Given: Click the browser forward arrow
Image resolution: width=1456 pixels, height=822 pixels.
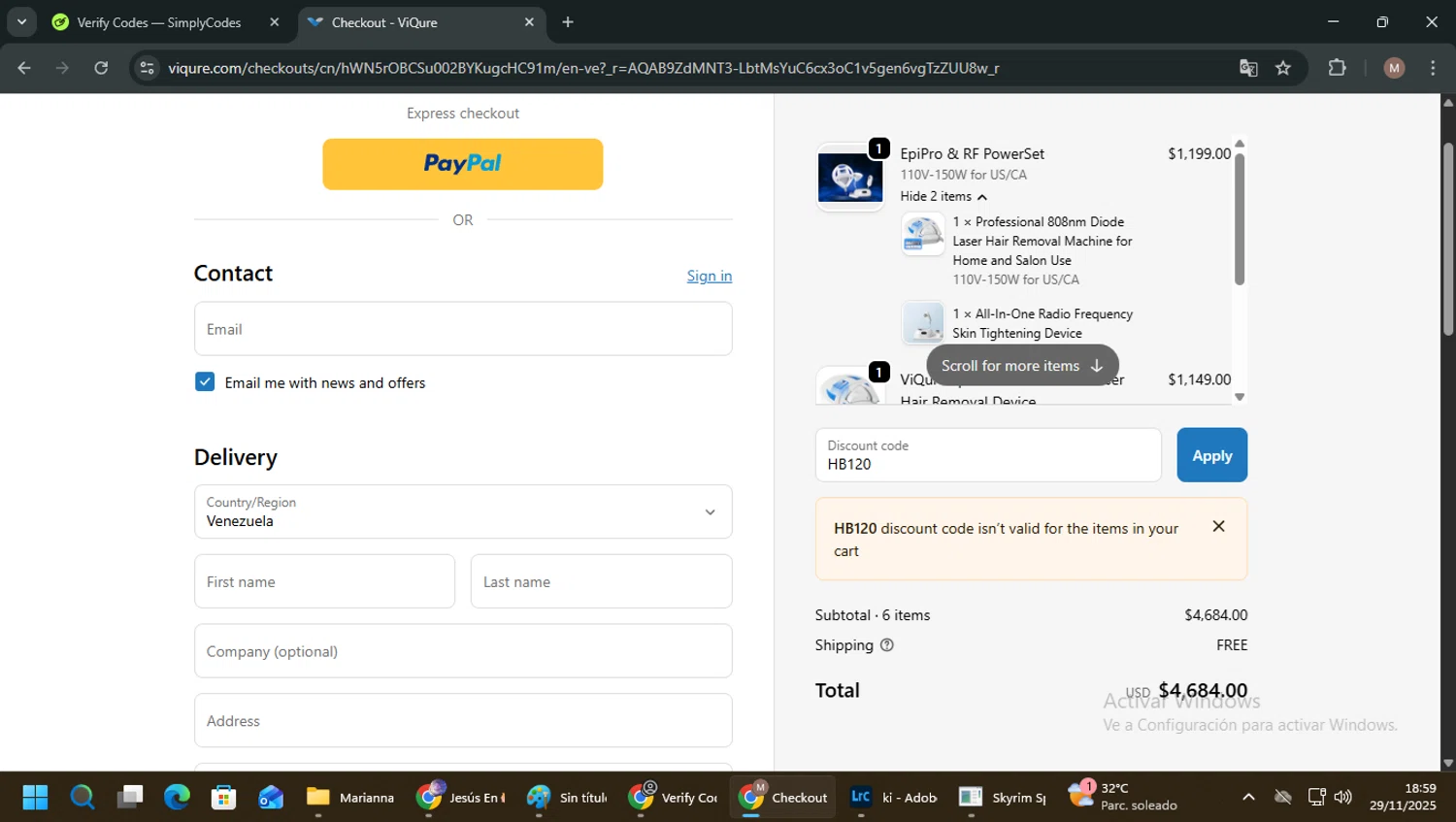Looking at the screenshot, I should tap(62, 68).
